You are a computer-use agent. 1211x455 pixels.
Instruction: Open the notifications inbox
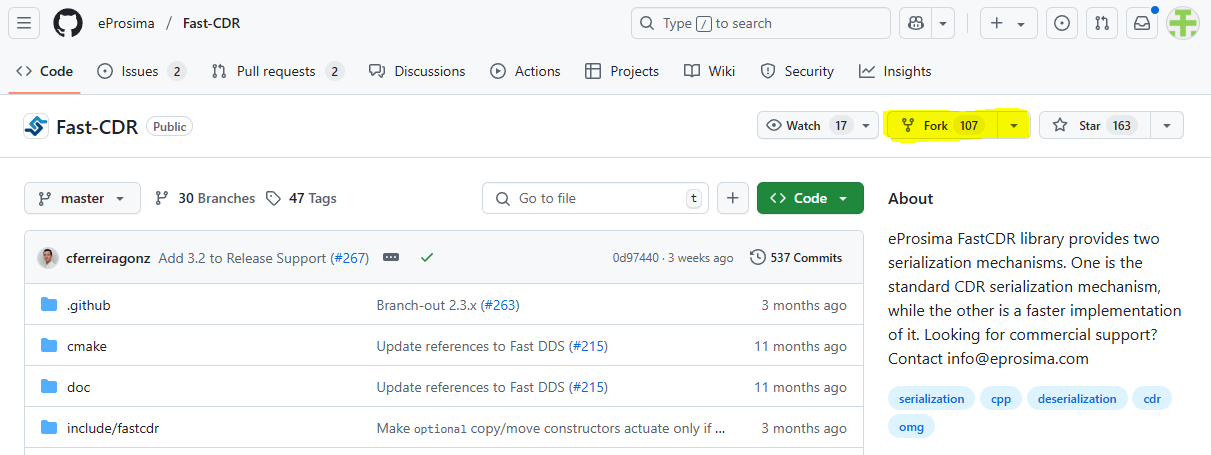pyautogui.click(x=1141, y=23)
